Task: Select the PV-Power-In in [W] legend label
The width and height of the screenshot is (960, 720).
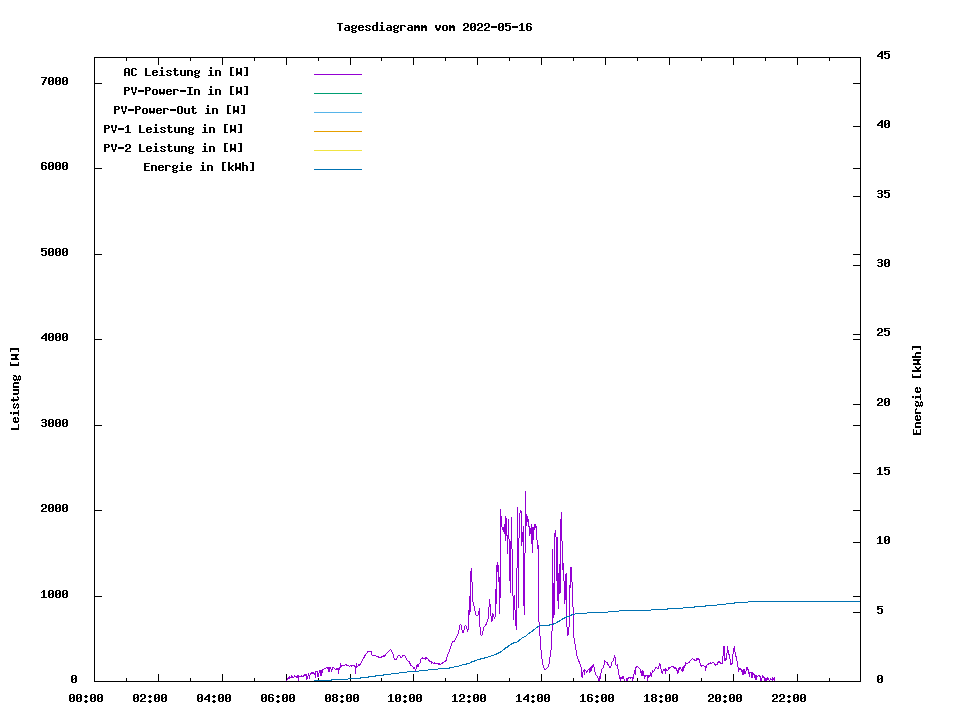Action: [186, 91]
